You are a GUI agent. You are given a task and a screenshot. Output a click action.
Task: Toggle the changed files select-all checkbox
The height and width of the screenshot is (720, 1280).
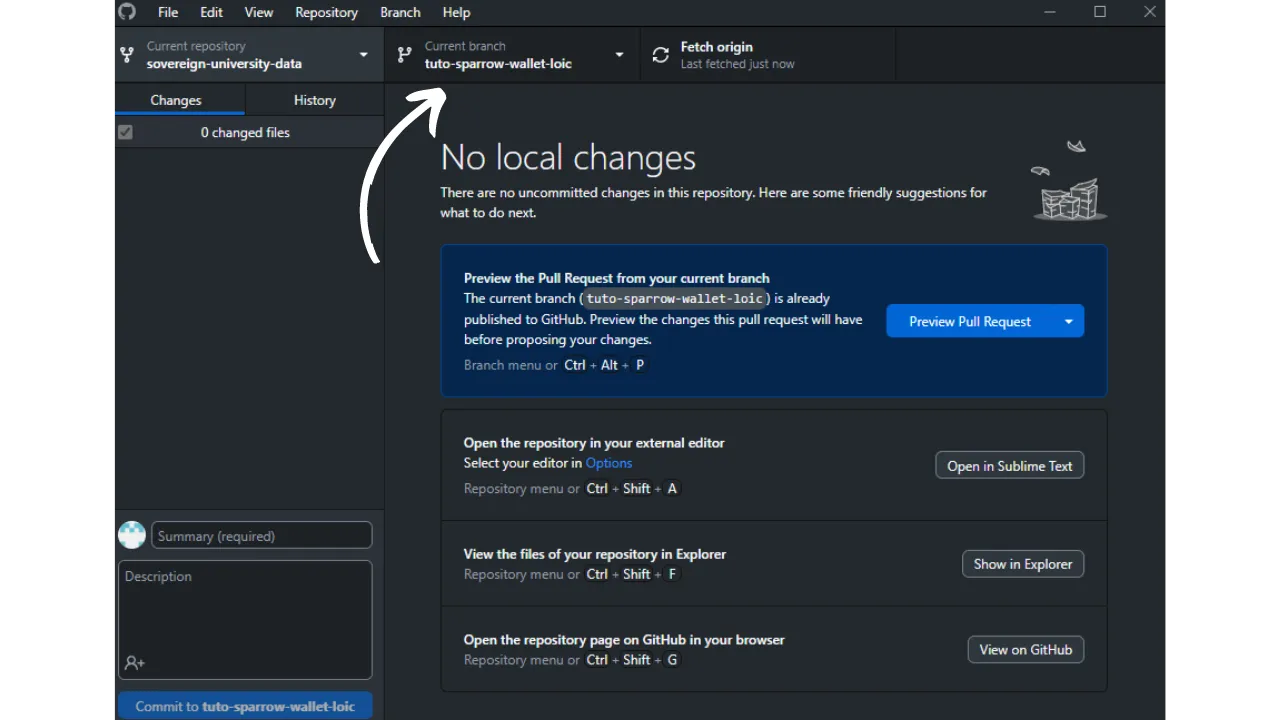[x=125, y=132]
